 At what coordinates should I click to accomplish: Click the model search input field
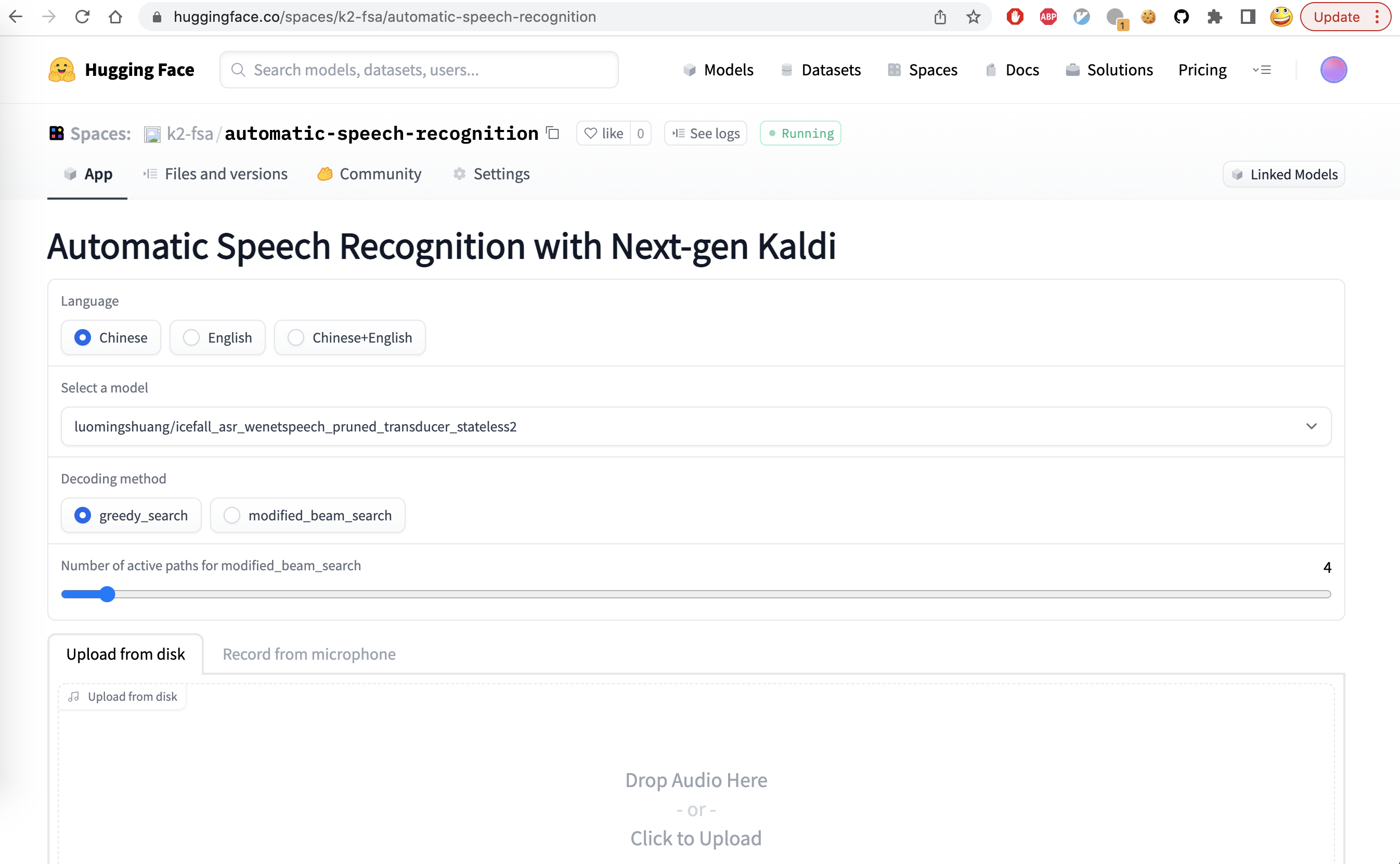coord(419,70)
